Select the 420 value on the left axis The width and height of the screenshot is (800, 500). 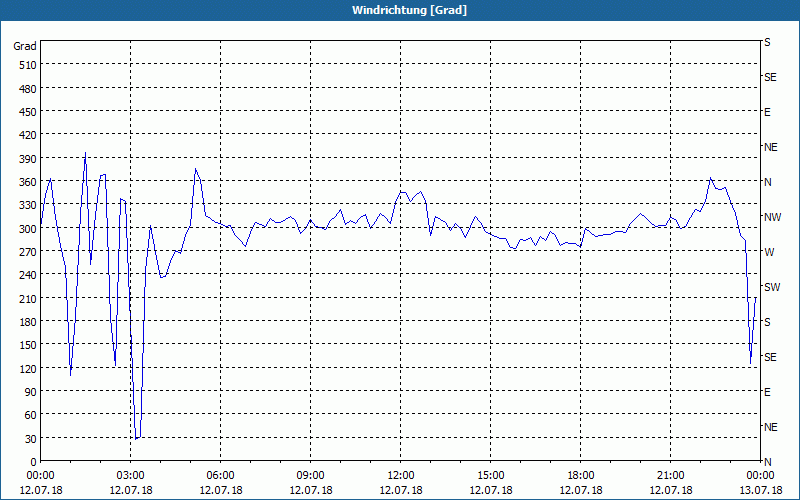[28, 135]
